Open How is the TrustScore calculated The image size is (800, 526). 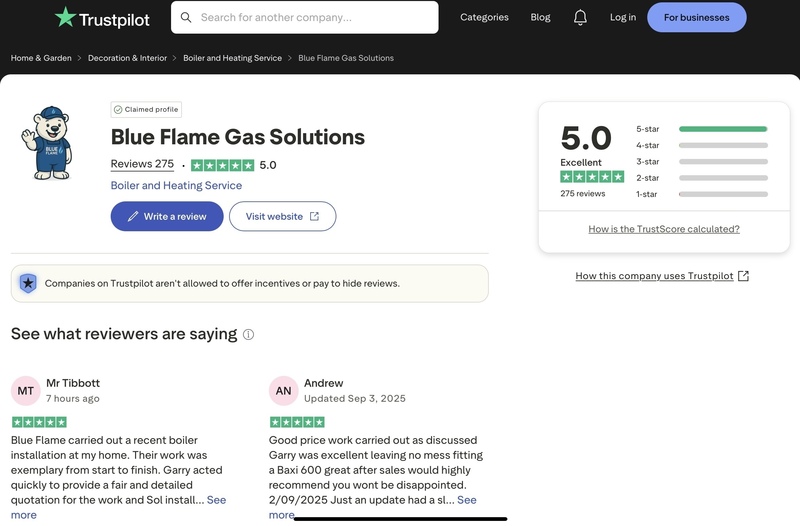pyautogui.click(x=664, y=229)
